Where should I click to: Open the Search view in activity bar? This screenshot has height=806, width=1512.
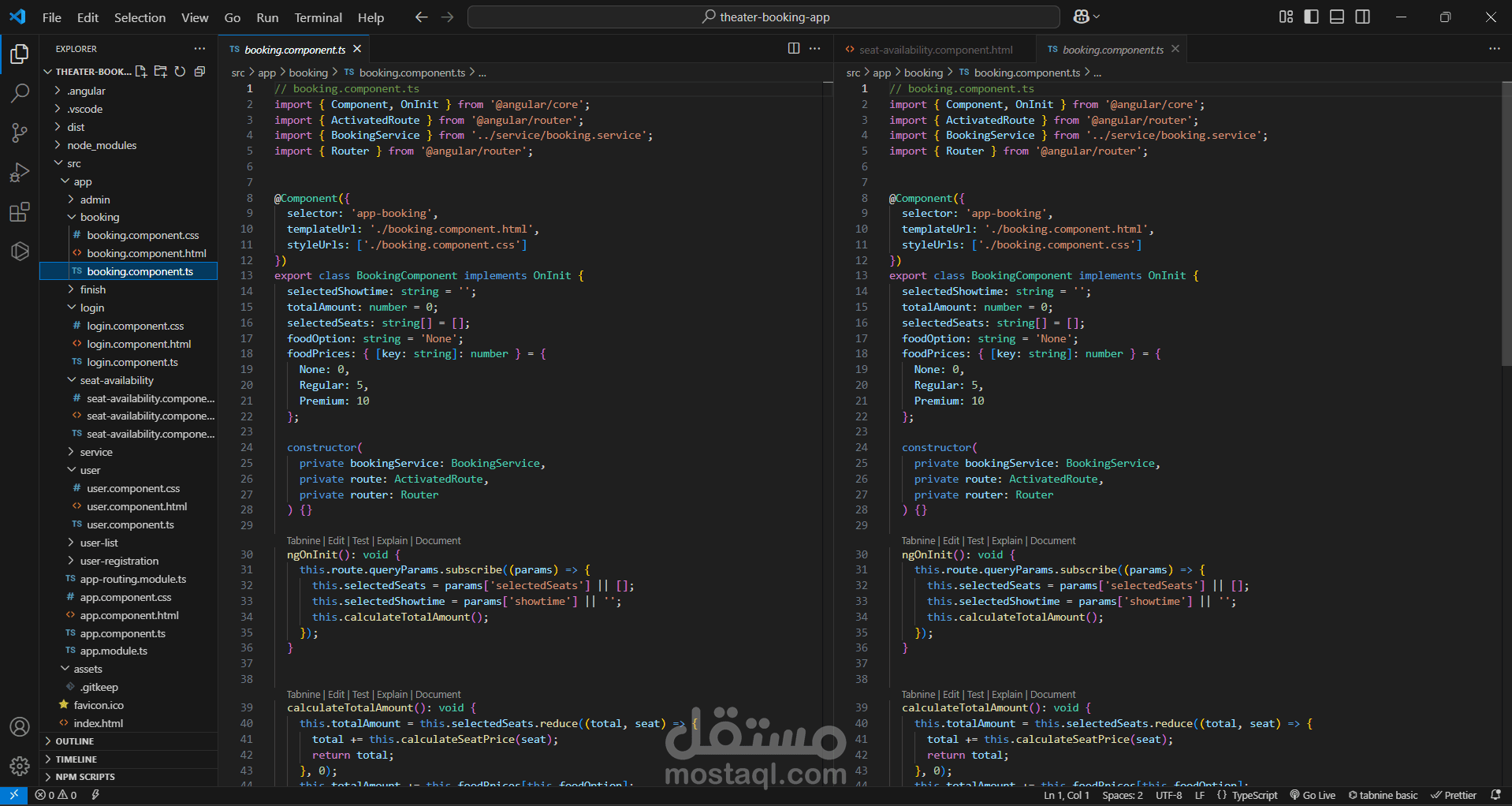pos(20,93)
